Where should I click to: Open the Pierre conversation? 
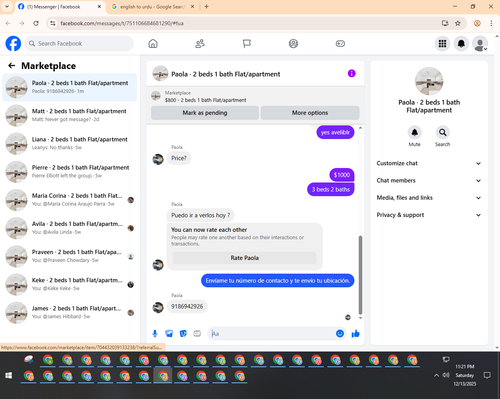(70, 171)
